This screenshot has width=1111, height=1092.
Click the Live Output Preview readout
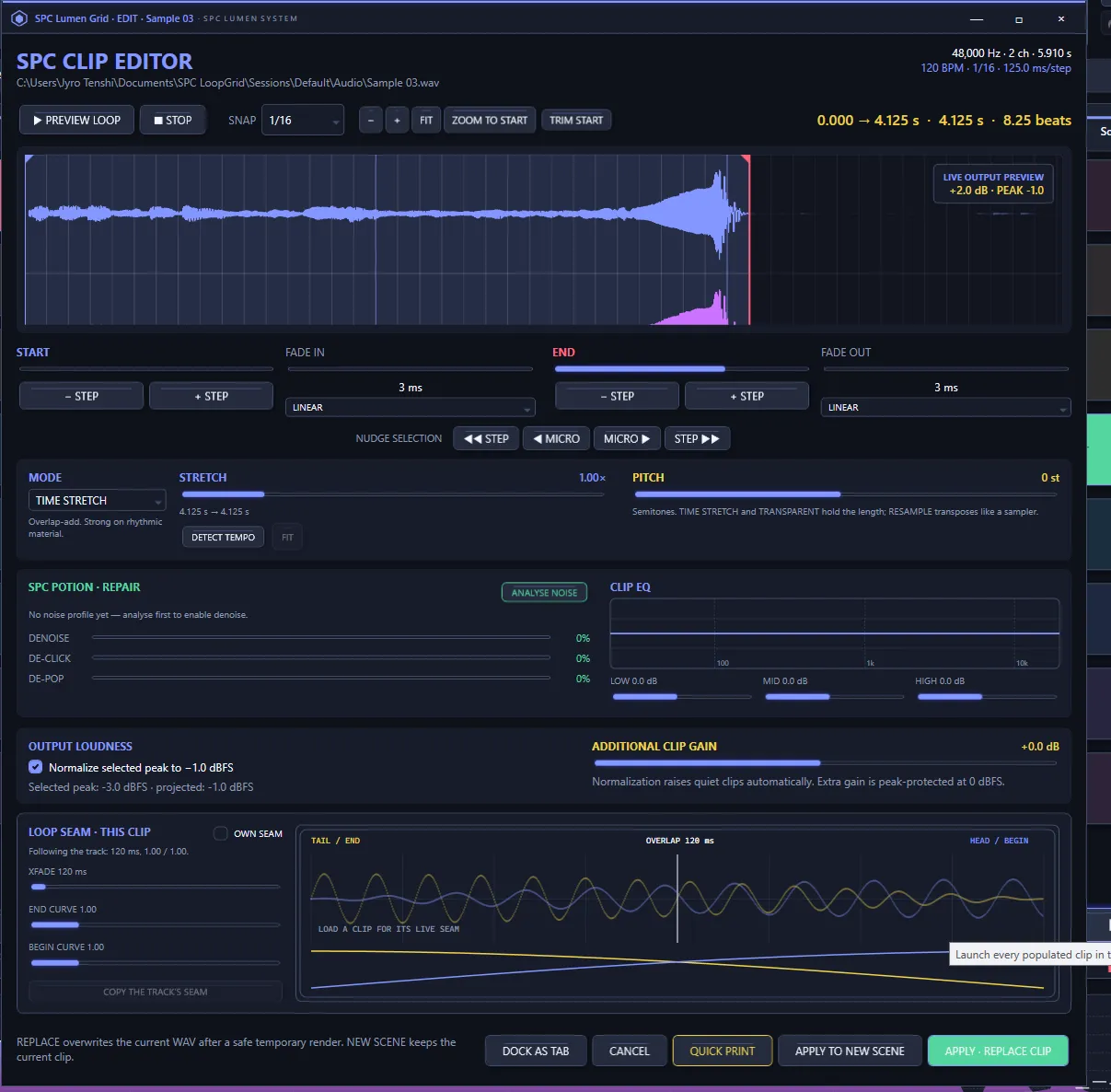993,183
